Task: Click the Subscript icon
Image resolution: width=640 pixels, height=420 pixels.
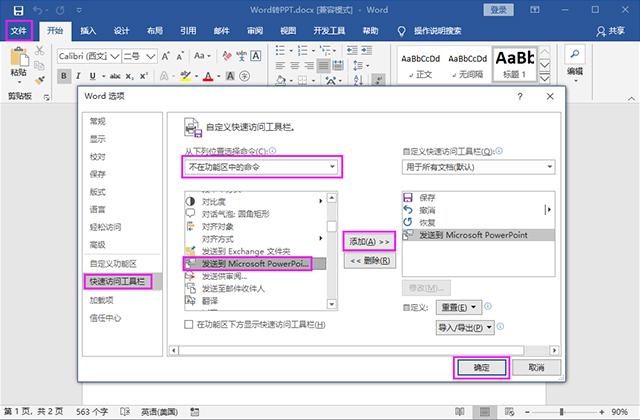Action: (129, 76)
